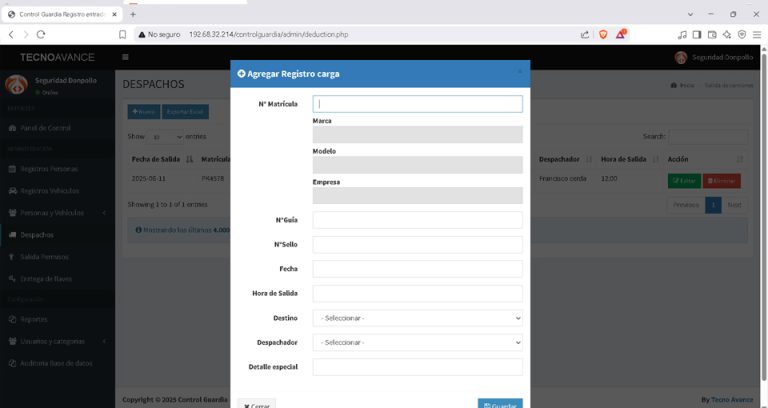This screenshot has height=408, width=768.
Task: Click the bookmark icon in address bar
Action: pos(122,34)
